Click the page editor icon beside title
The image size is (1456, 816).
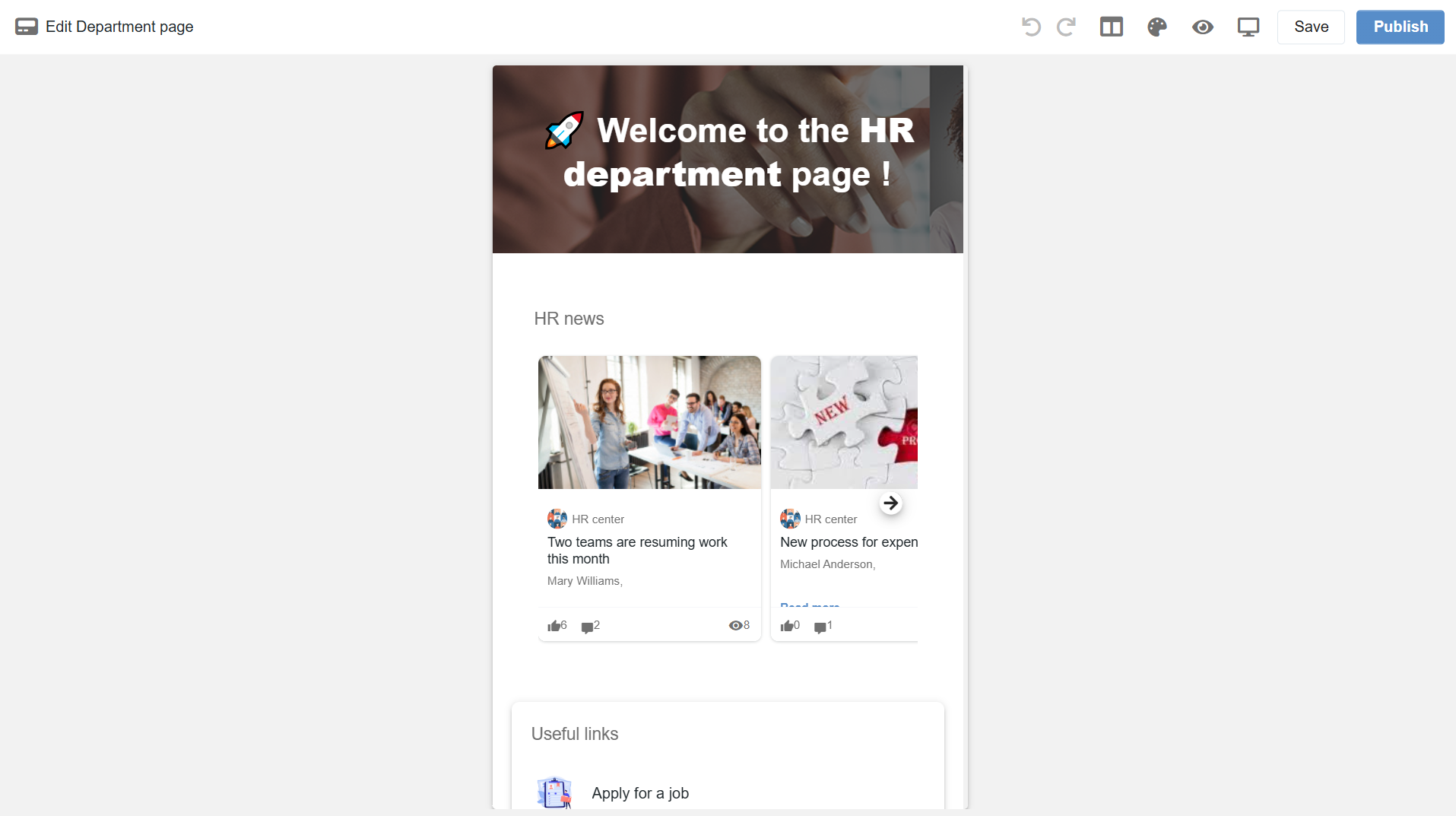click(x=27, y=27)
